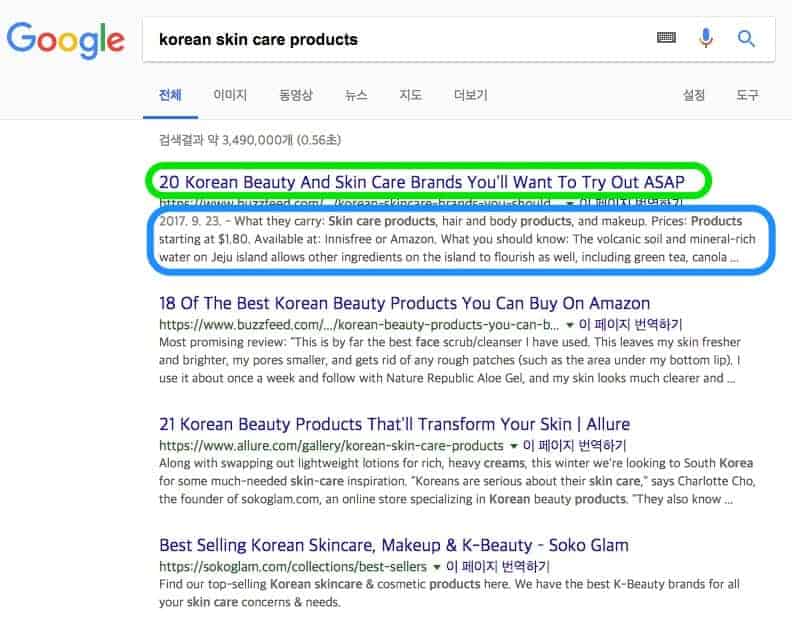Open '21 Korean Beauty Products' Allure result

[394, 424]
